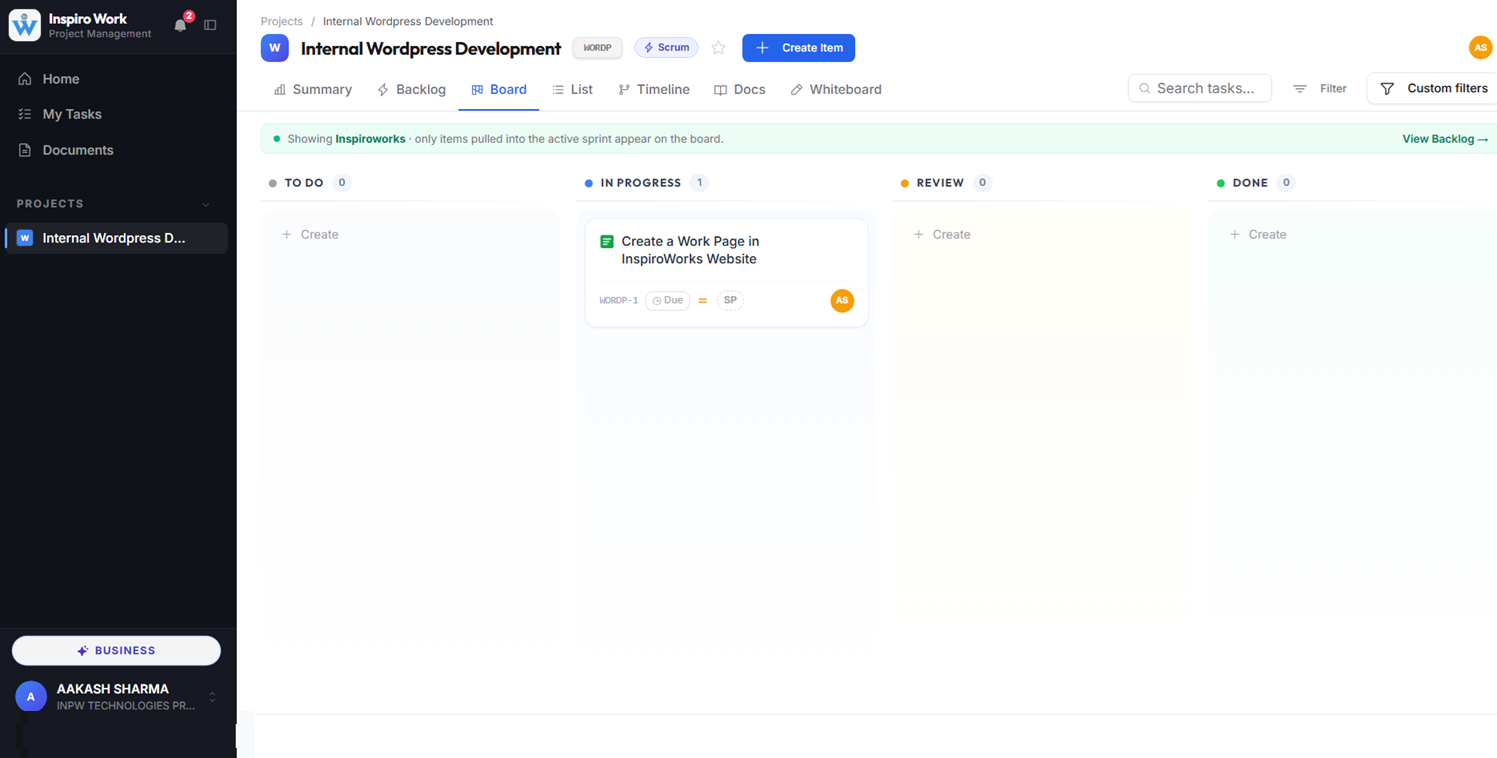Click the TO DO column header
The image size is (1497, 758).
[x=304, y=183]
